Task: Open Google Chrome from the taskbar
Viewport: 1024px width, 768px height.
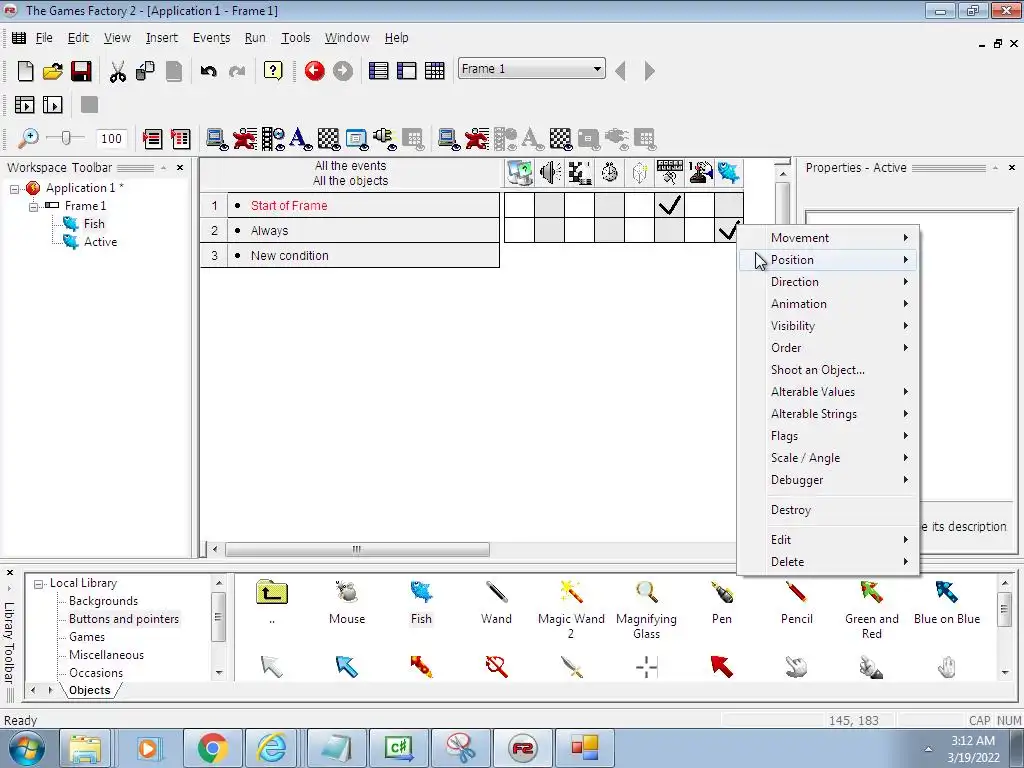Action: [x=212, y=748]
